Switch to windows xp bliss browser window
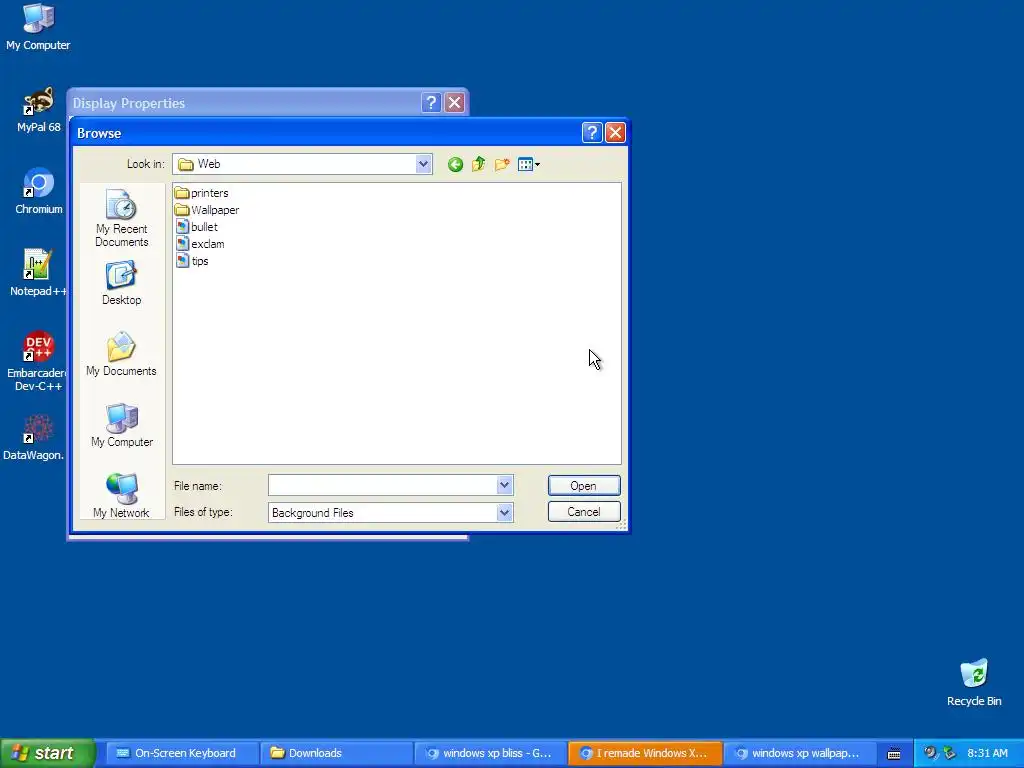Screen dimensions: 1024x768 [490, 754]
